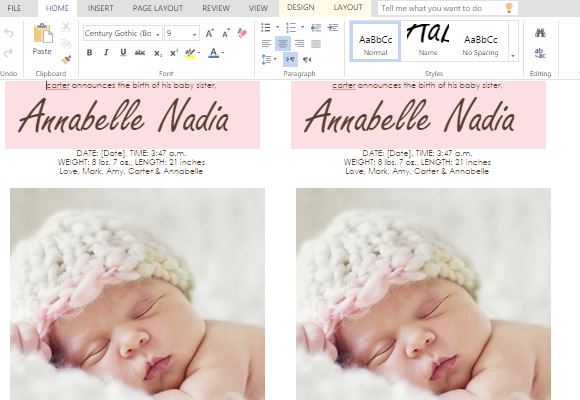
Task: Click the Decrease Indent icon
Action: tap(316, 28)
